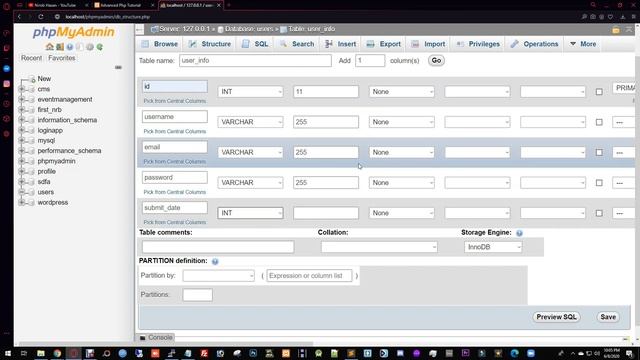Open the phpMyAdmin home icon

pos(50,47)
